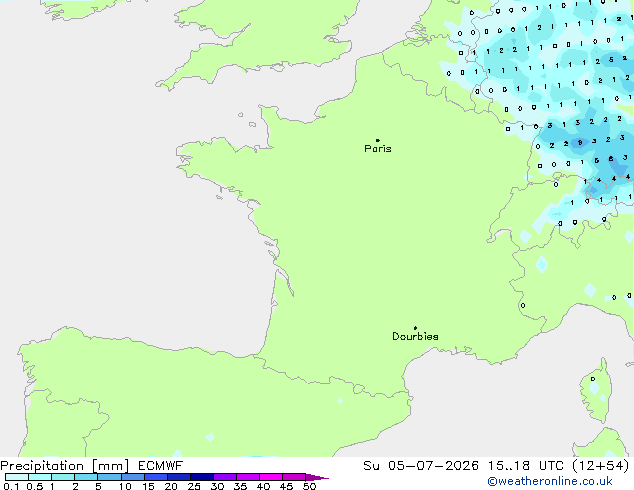Click the legend value '50'
This screenshot has height=490, width=634.
[309, 486]
